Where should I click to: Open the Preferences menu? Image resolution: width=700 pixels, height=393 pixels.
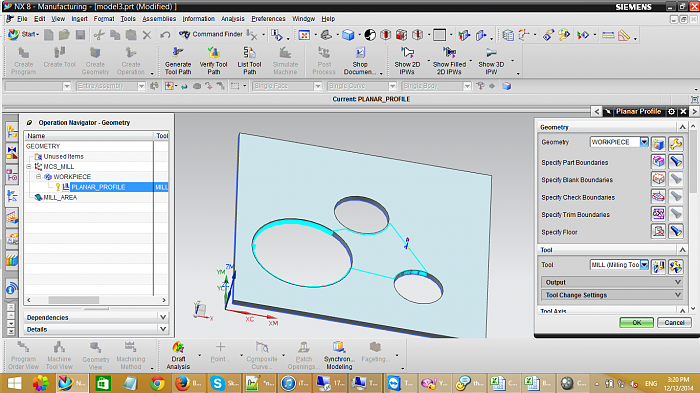point(268,19)
